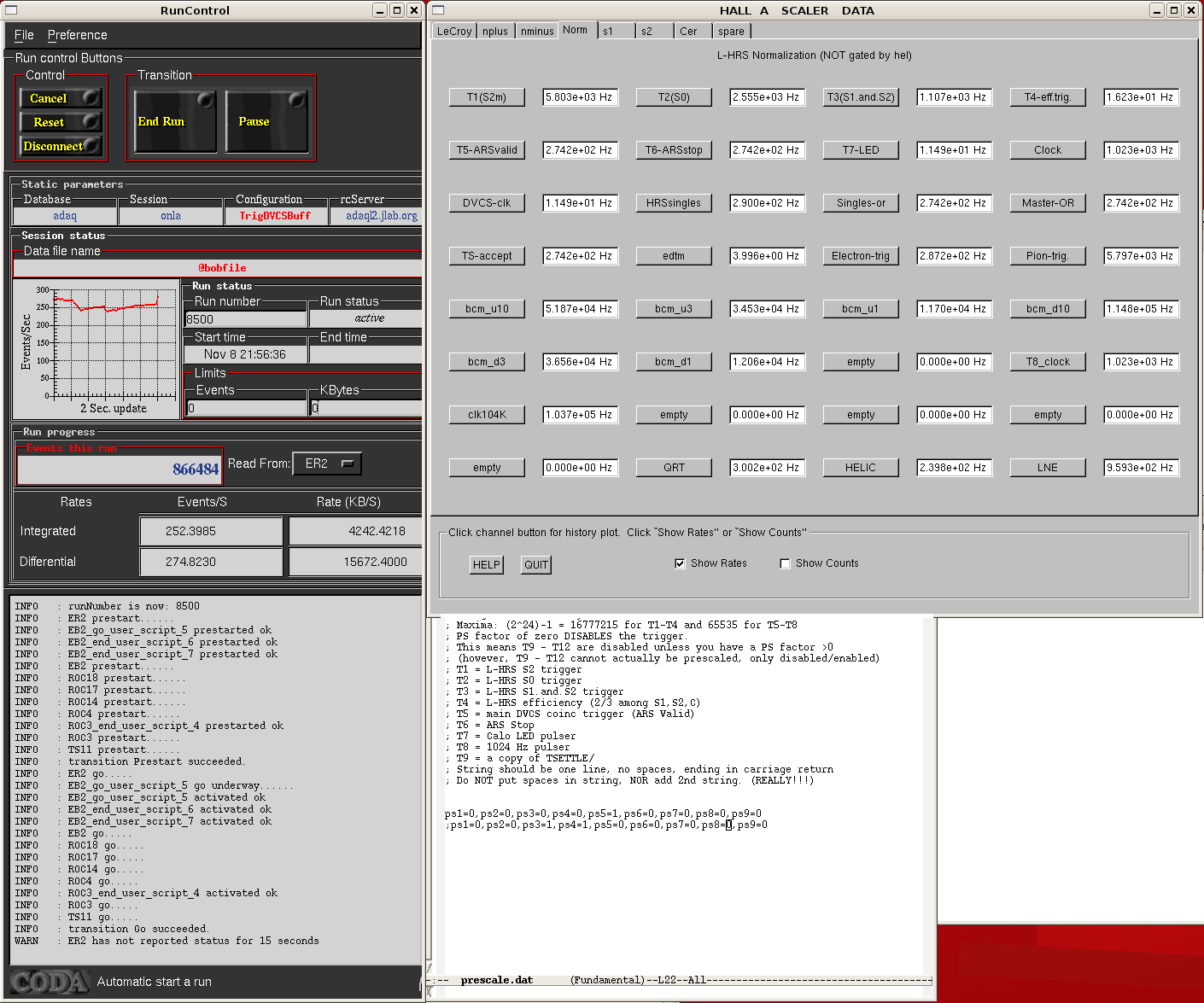Select the Norm tab
This screenshot has width=1204, height=1003.
(576, 30)
